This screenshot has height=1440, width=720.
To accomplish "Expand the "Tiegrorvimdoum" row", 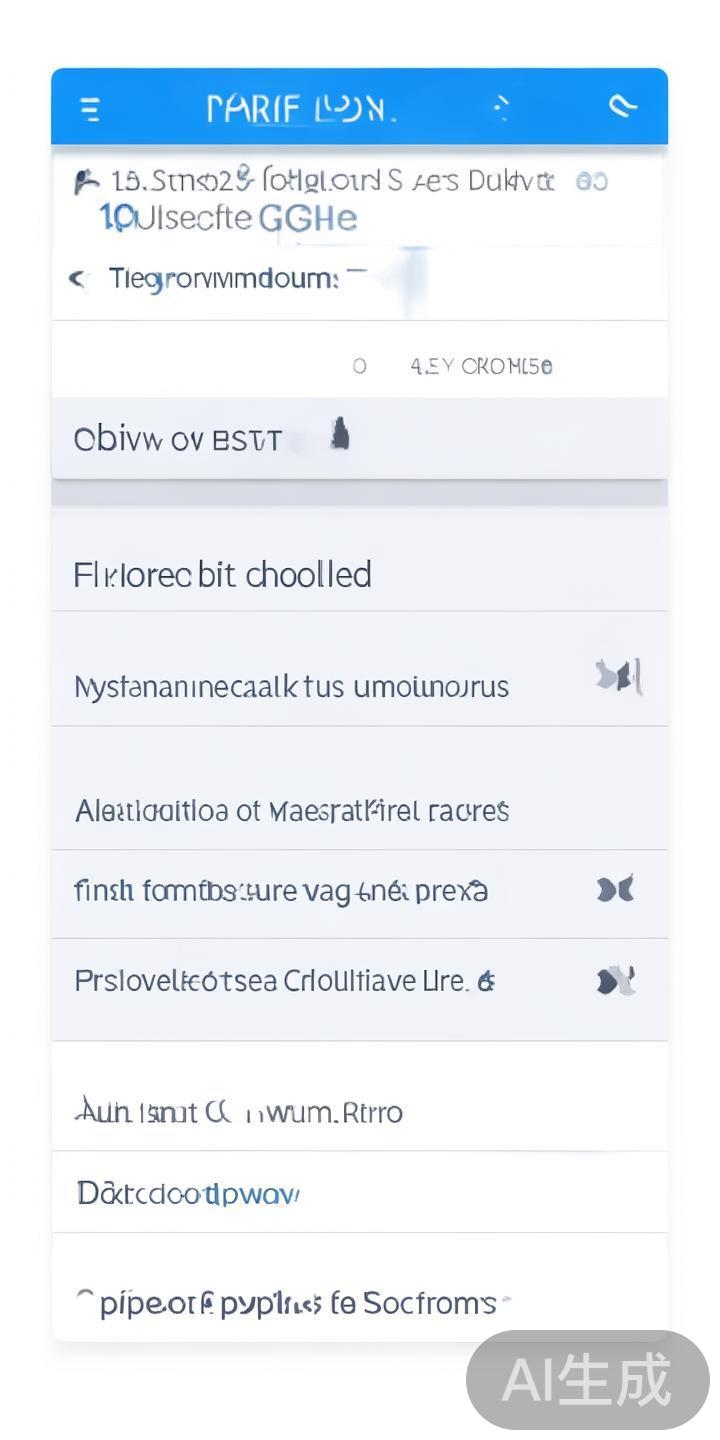I will pyautogui.click(x=224, y=279).
